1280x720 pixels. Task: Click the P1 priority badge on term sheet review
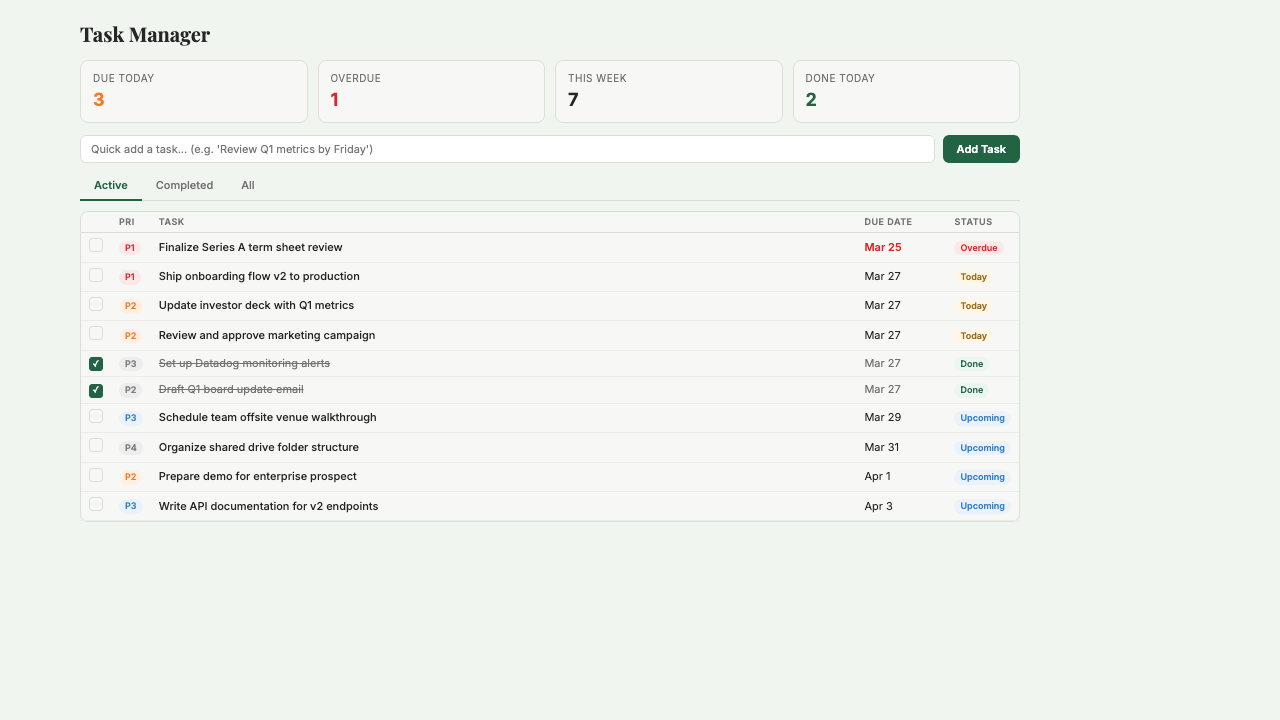point(130,247)
